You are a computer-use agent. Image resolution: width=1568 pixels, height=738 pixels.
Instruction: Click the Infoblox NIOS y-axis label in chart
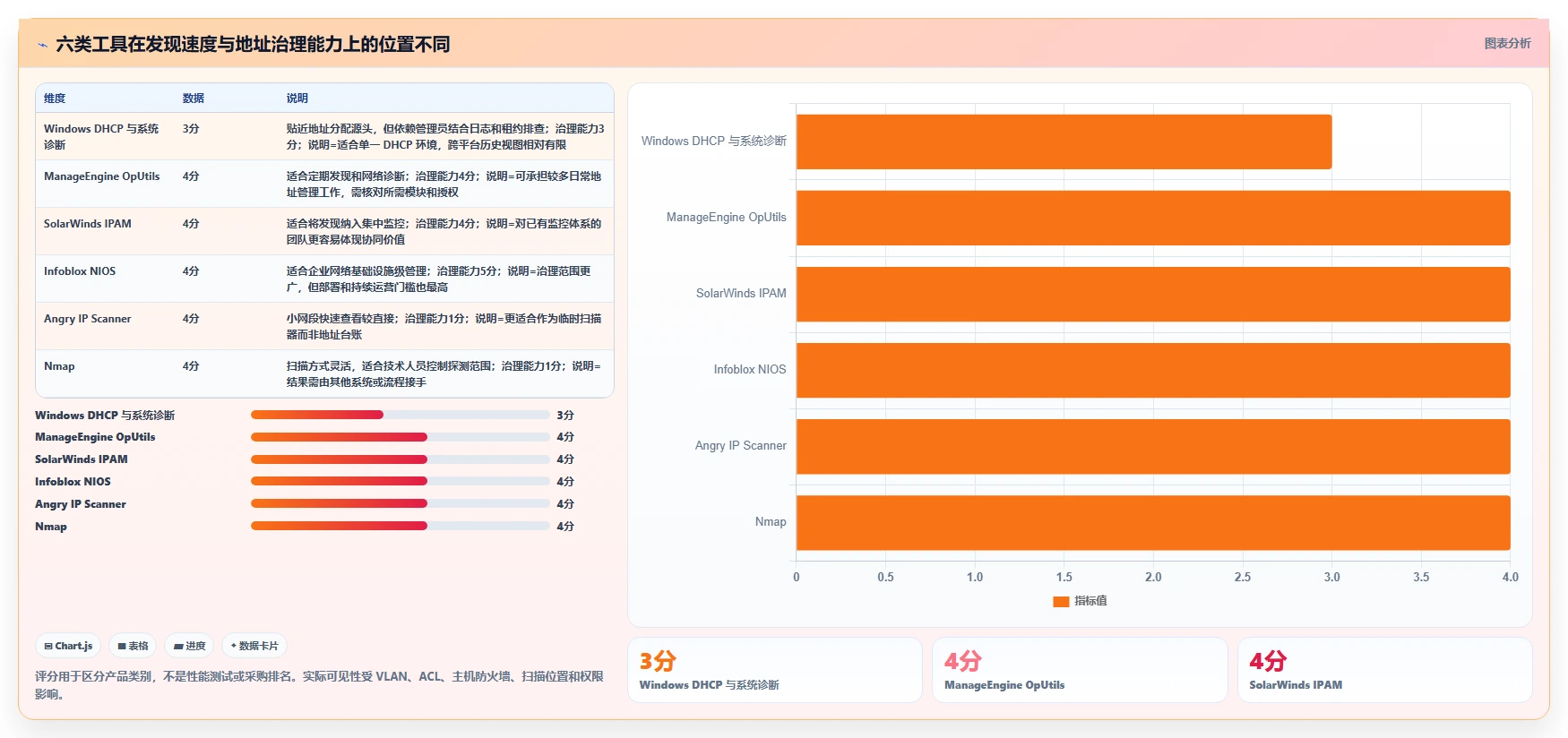[x=750, y=370]
